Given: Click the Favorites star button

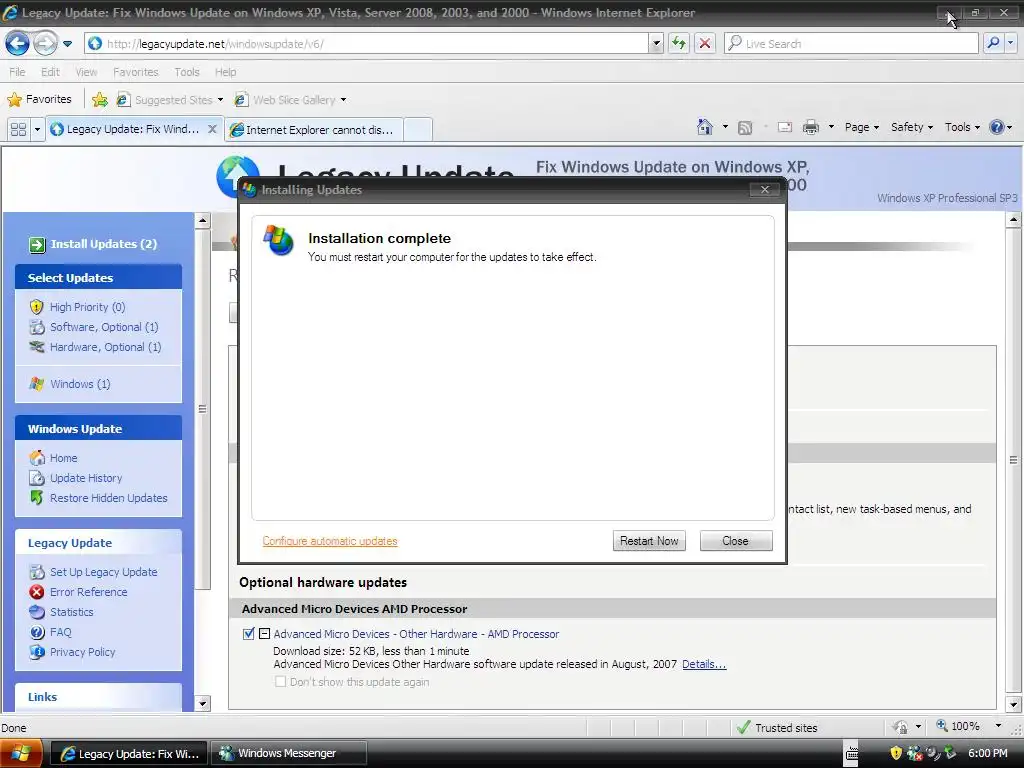Looking at the screenshot, I should point(39,99).
